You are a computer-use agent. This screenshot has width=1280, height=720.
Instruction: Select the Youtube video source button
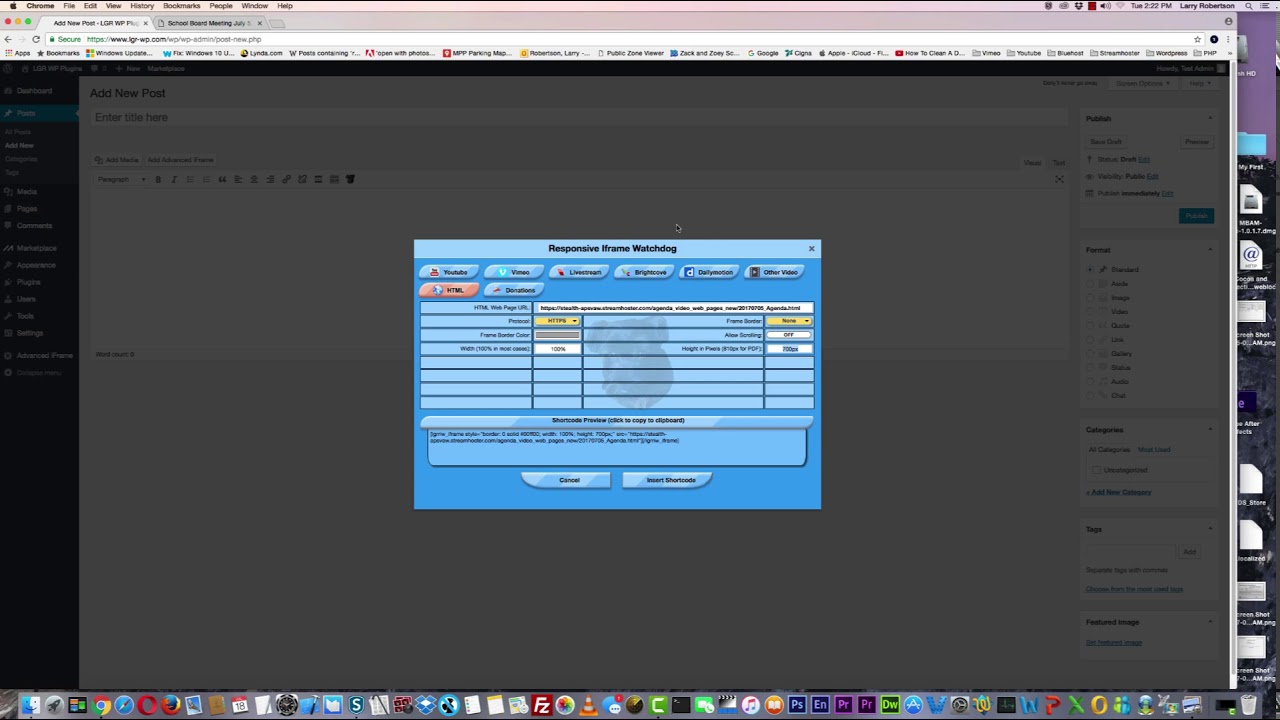point(449,272)
